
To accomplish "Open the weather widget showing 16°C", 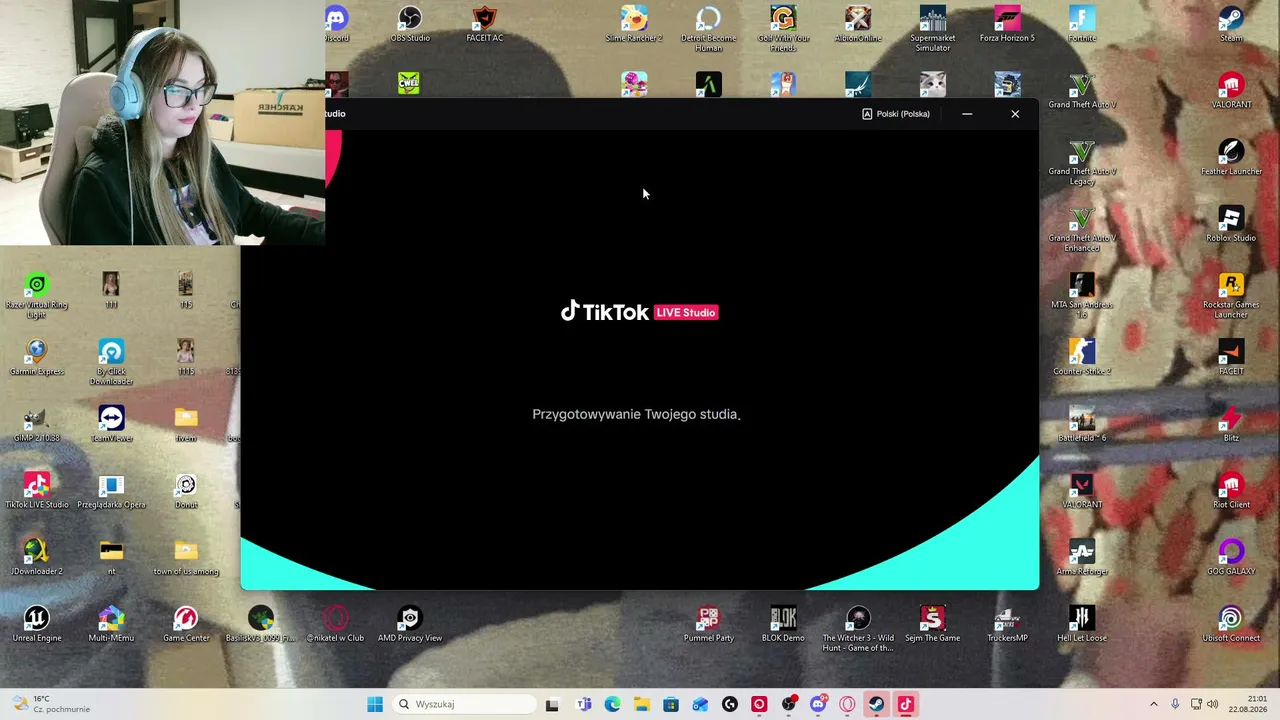I will click(50, 704).
